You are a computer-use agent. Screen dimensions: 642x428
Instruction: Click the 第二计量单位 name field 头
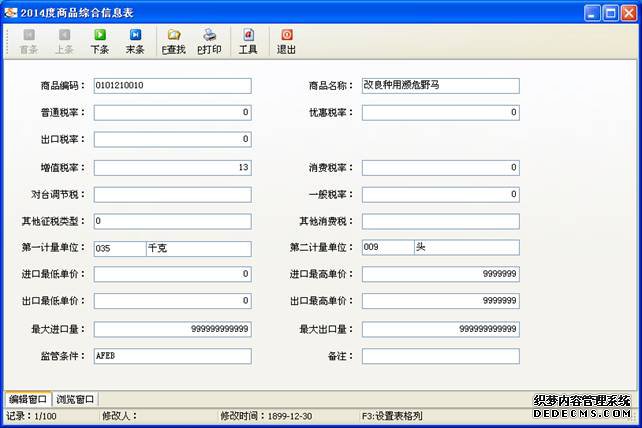[x=466, y=248]
